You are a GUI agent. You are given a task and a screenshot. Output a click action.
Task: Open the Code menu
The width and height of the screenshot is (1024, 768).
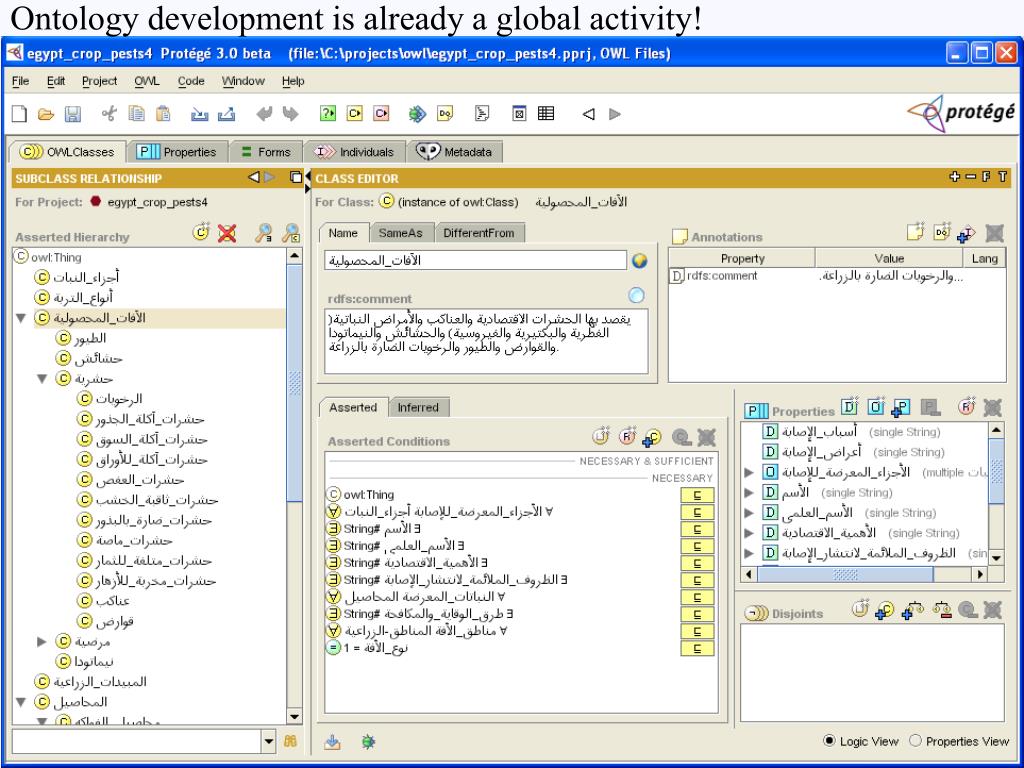(191, 81)
